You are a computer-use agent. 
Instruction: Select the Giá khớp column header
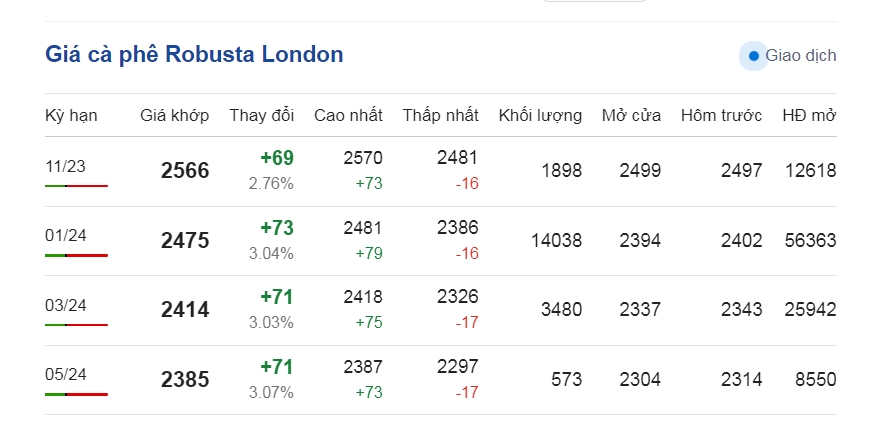(174, 115)
